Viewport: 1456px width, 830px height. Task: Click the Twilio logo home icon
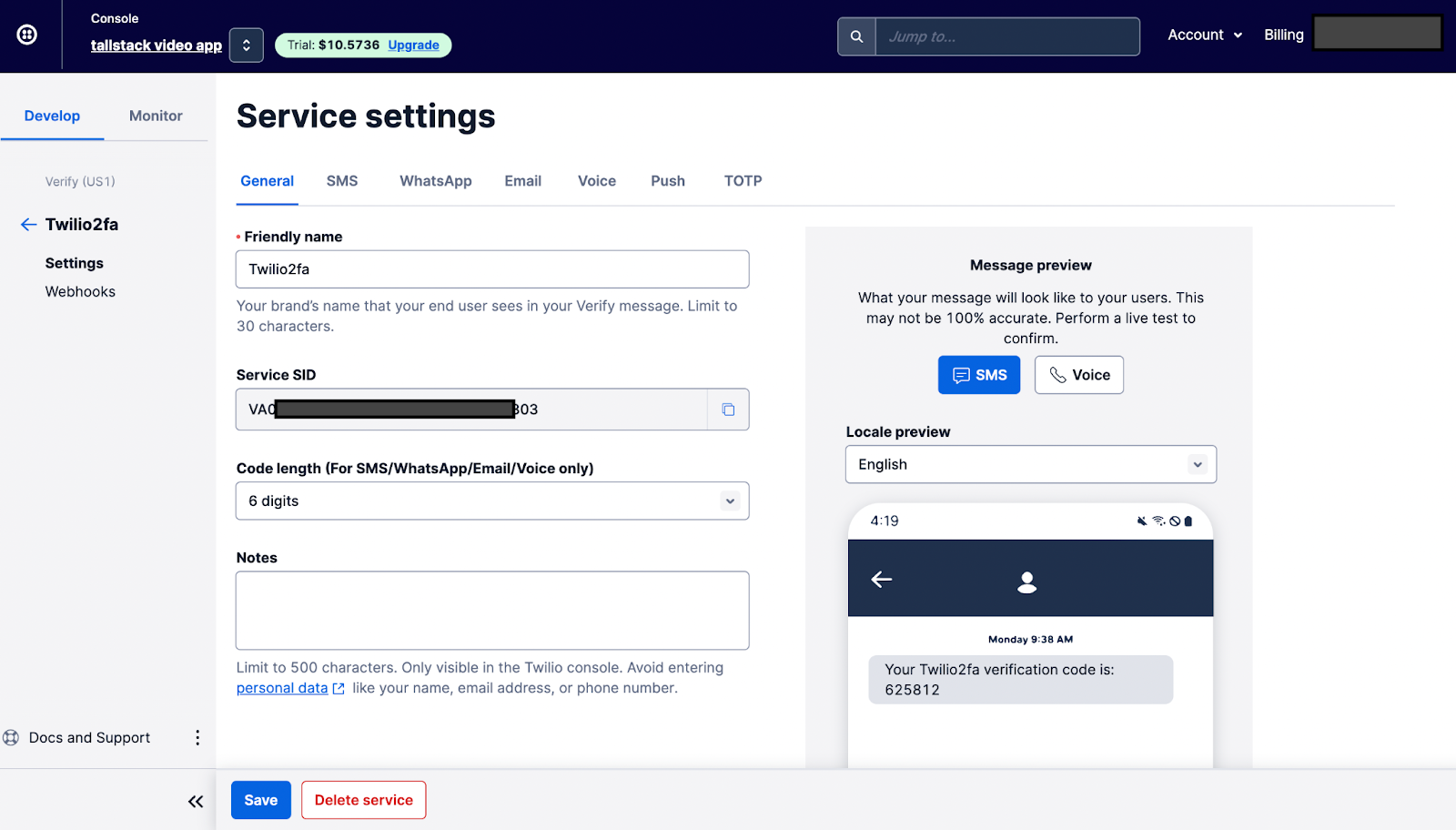click(x=27, y=35)
